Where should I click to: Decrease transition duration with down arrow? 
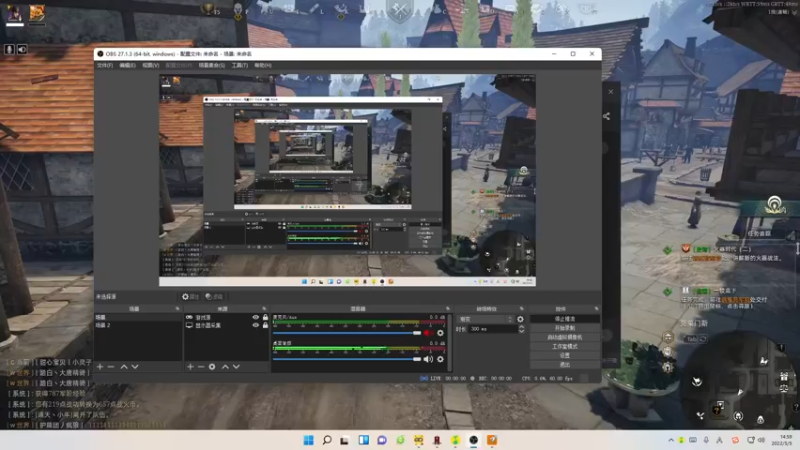coord(521,332)
